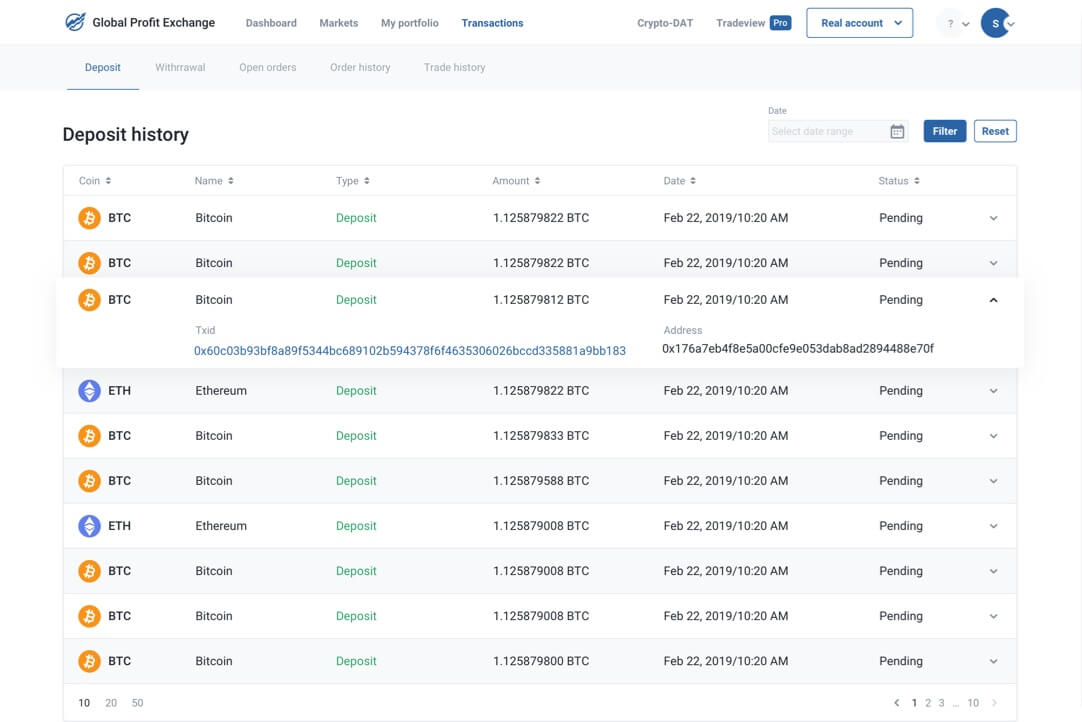Switch to the Trade history tab
This screenshot has width=1082, height=722.
[455, 67]
